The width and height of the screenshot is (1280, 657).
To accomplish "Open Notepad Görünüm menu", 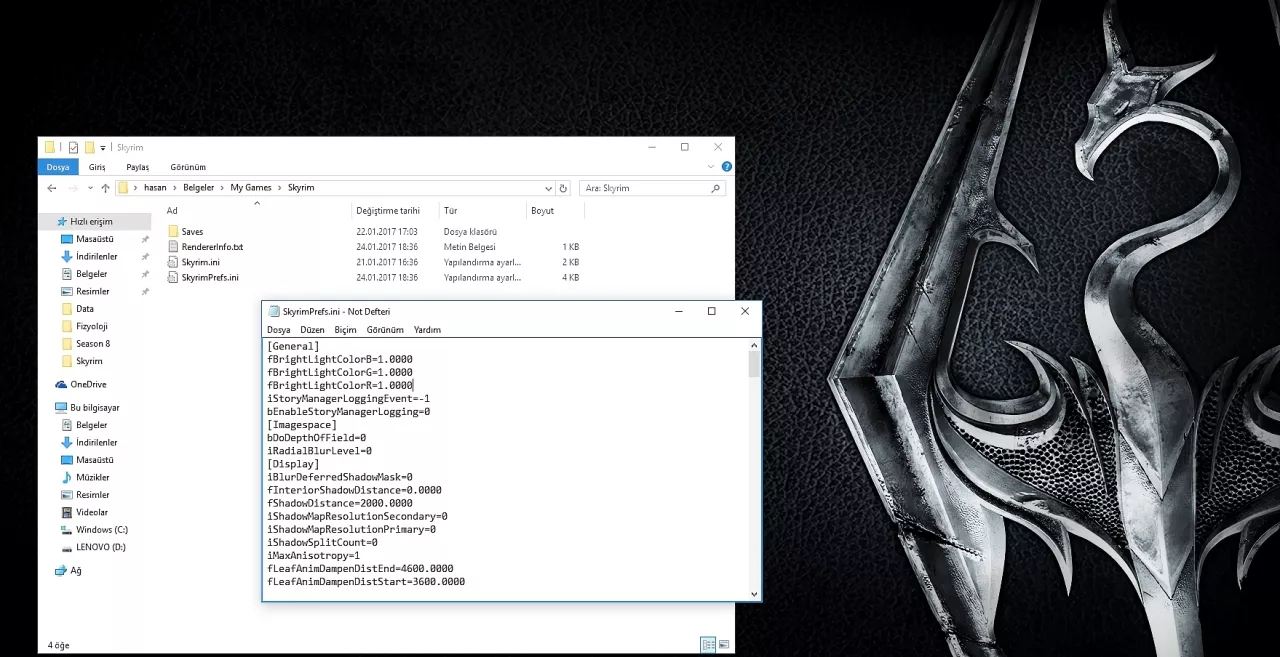I will [385, 329].
